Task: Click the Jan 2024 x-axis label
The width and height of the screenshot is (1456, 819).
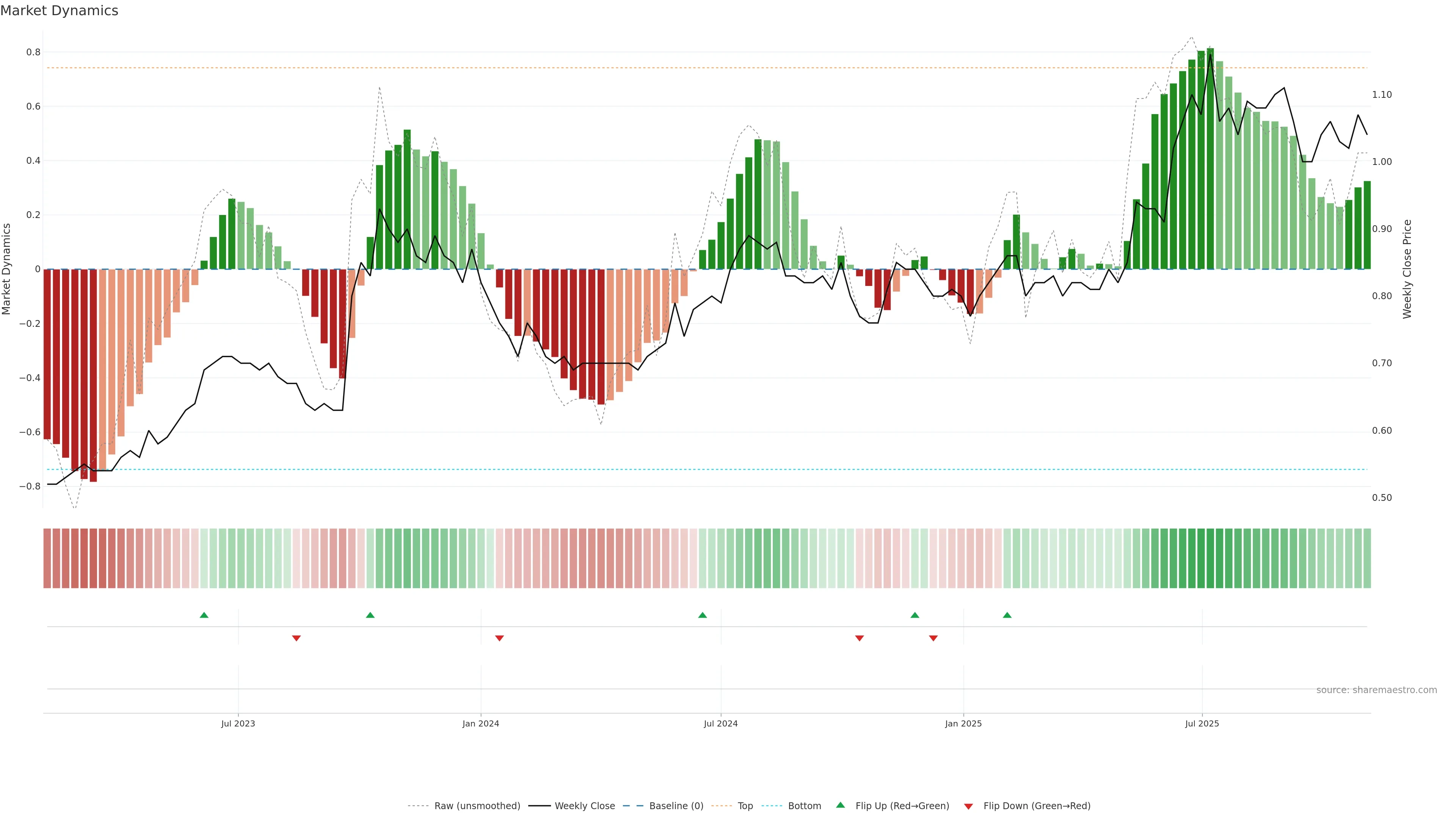Action: point(480,723)
